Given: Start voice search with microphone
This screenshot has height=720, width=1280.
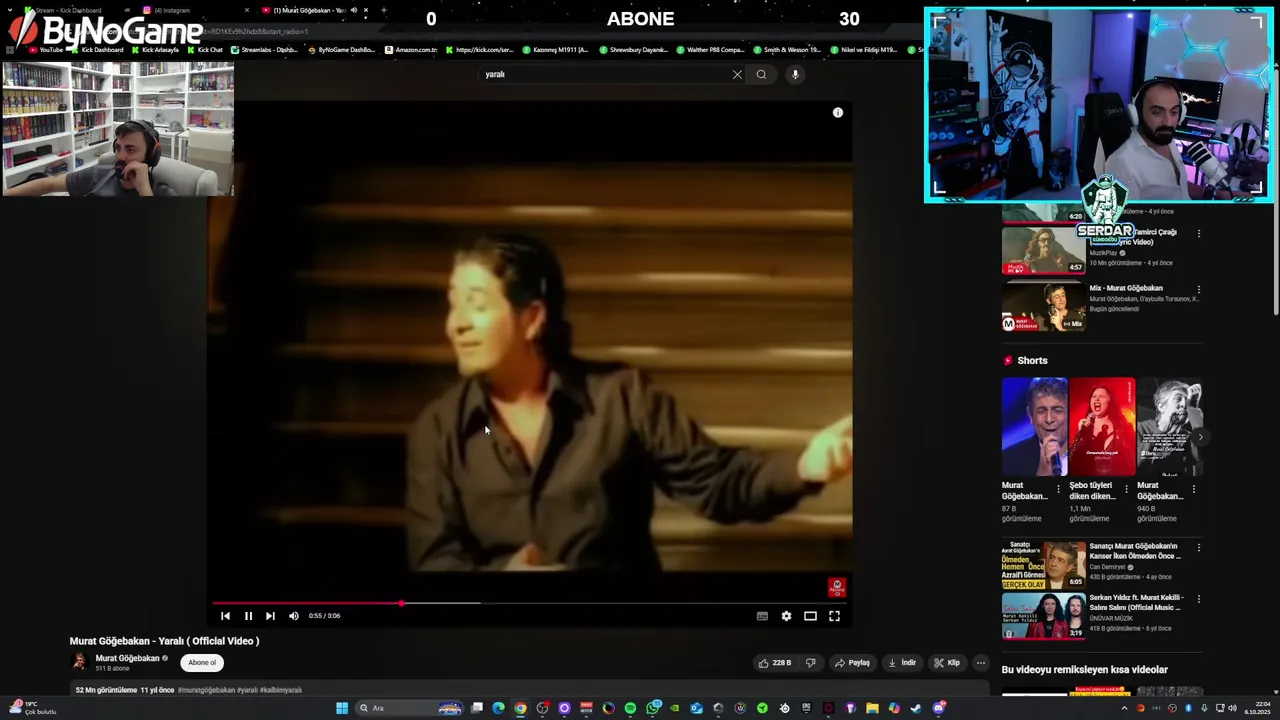Looking at the screenshot, I should 795,74.
